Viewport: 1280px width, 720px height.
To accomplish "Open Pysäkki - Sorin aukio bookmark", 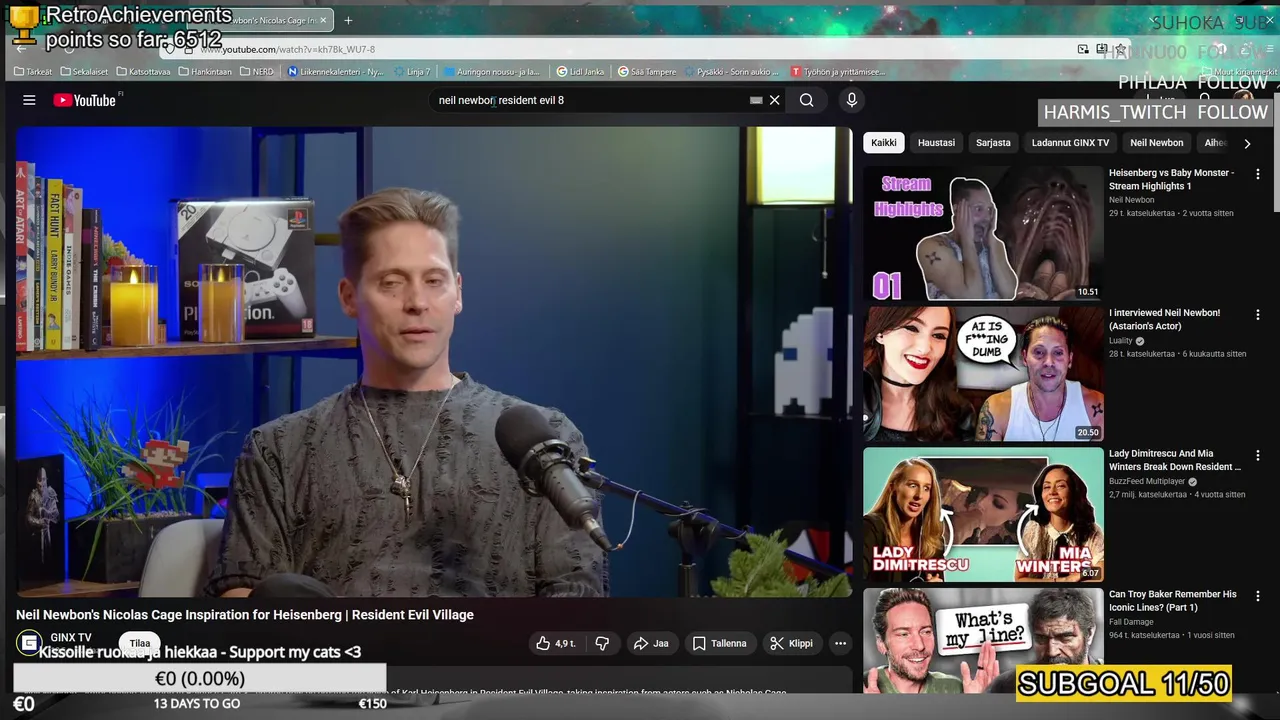I will tap(731, 72).
